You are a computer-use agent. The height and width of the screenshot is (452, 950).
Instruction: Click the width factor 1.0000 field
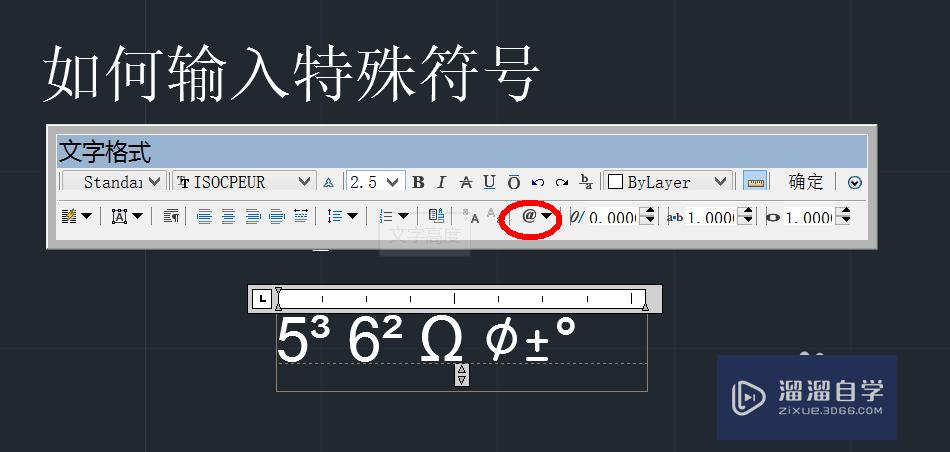tap(808, 216)
